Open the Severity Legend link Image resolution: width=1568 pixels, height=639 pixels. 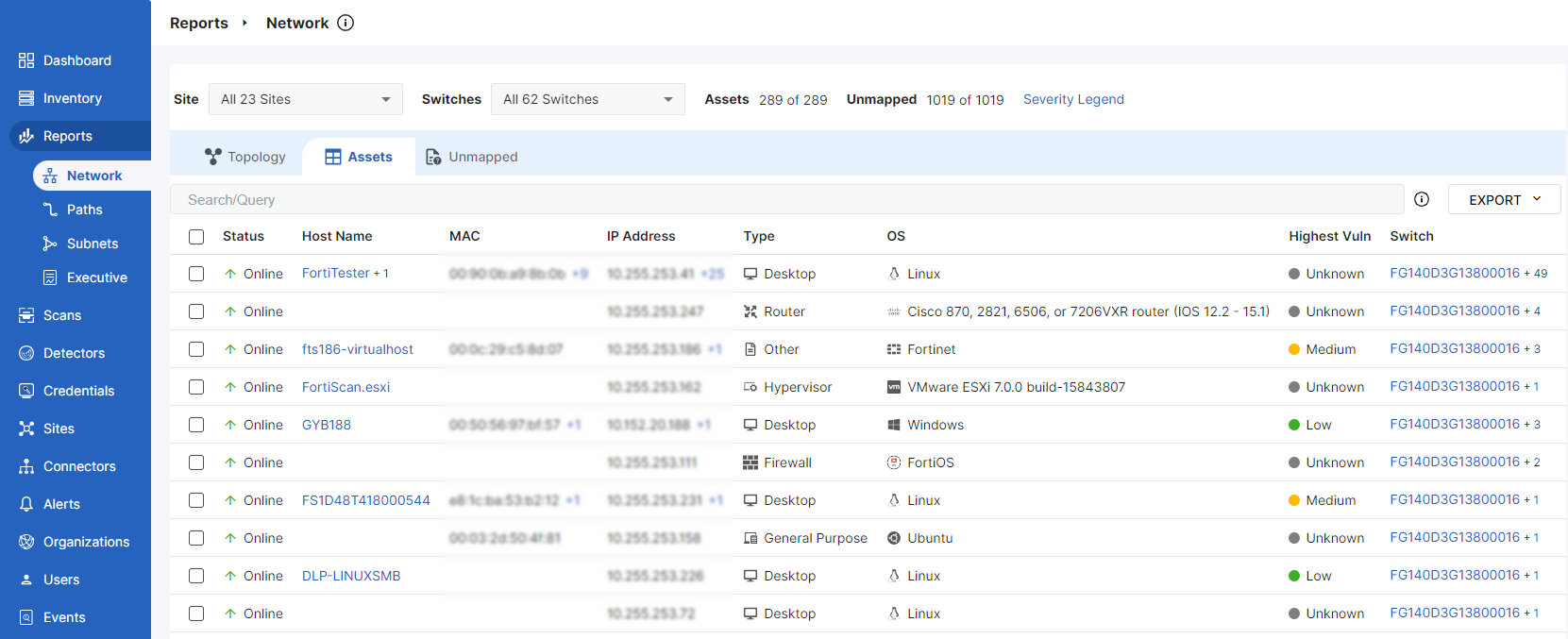[x=1073, y=99]
